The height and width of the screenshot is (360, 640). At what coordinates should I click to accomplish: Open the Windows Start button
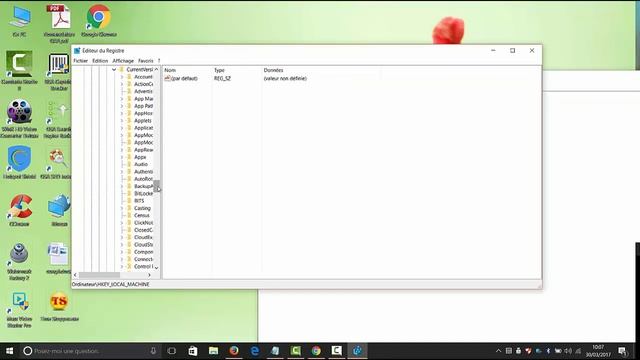(9, 351)
